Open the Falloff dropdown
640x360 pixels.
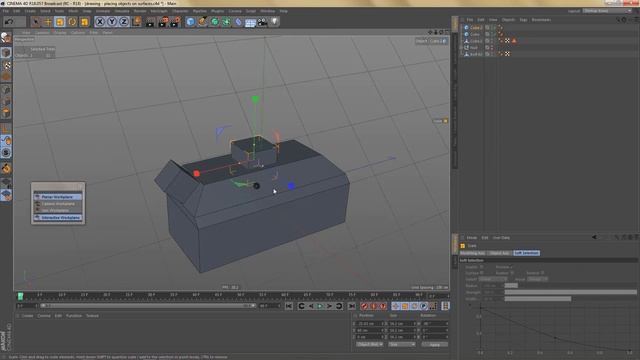(x=493, y=279)
